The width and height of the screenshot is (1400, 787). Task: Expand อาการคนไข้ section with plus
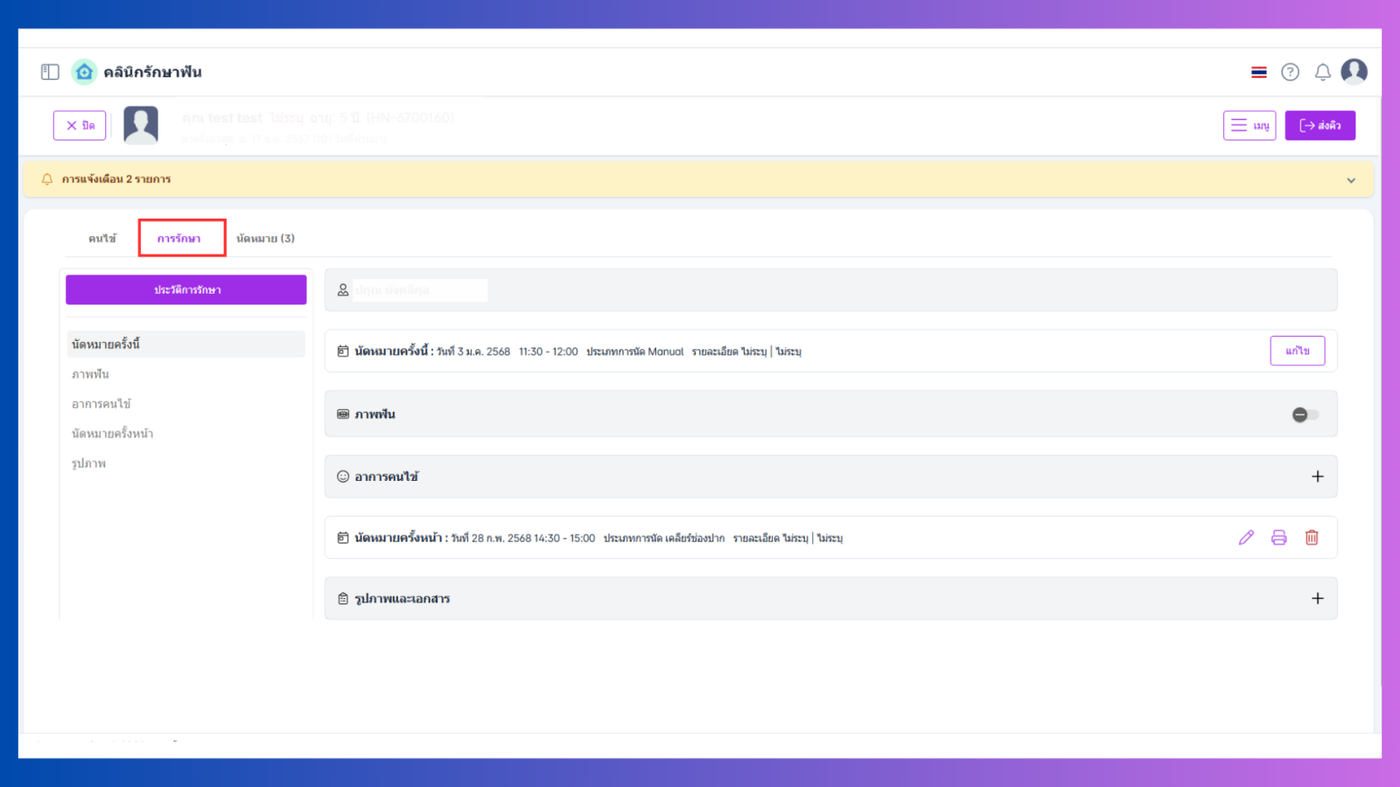coord(1317,477)
